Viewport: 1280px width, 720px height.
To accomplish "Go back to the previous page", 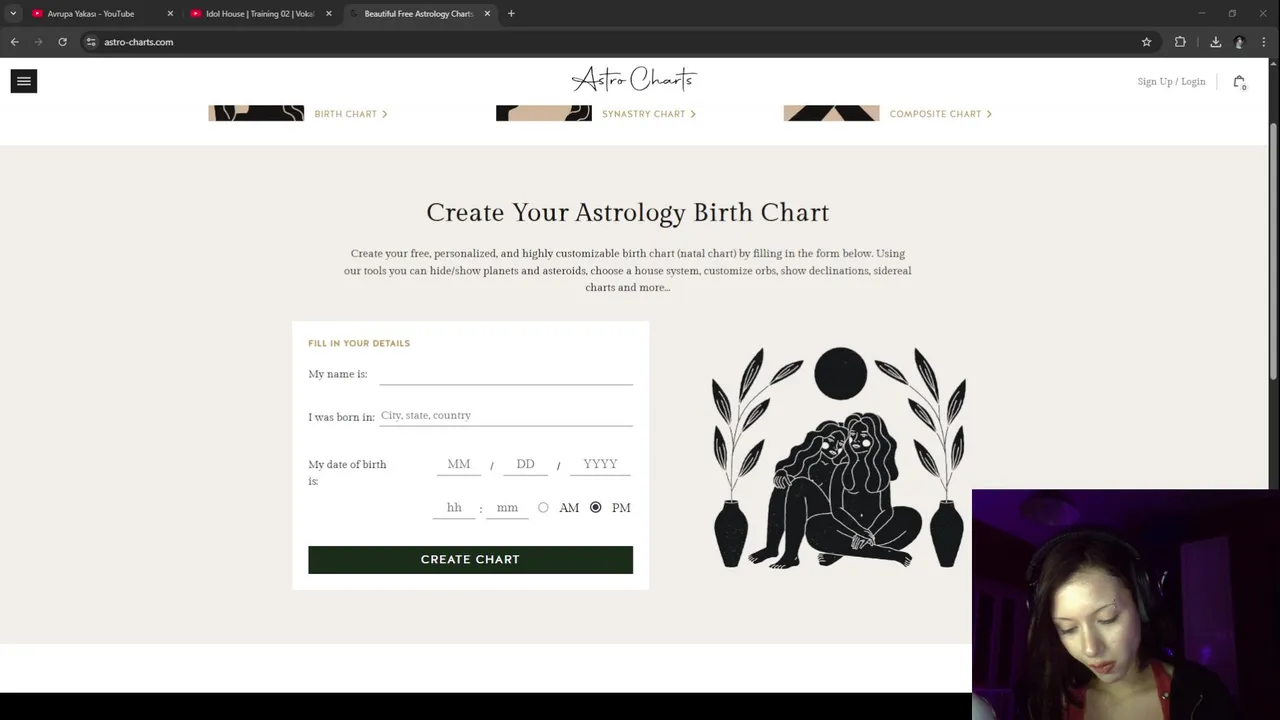I will [15, 42].
